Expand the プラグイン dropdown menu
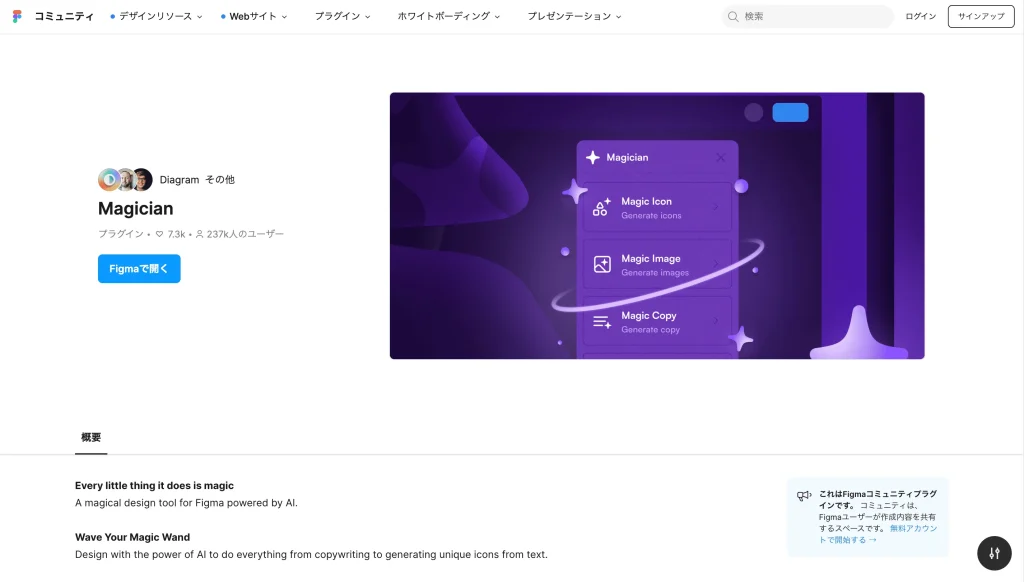This screenshot has height=582, width=1024. (x=342, y=16)
